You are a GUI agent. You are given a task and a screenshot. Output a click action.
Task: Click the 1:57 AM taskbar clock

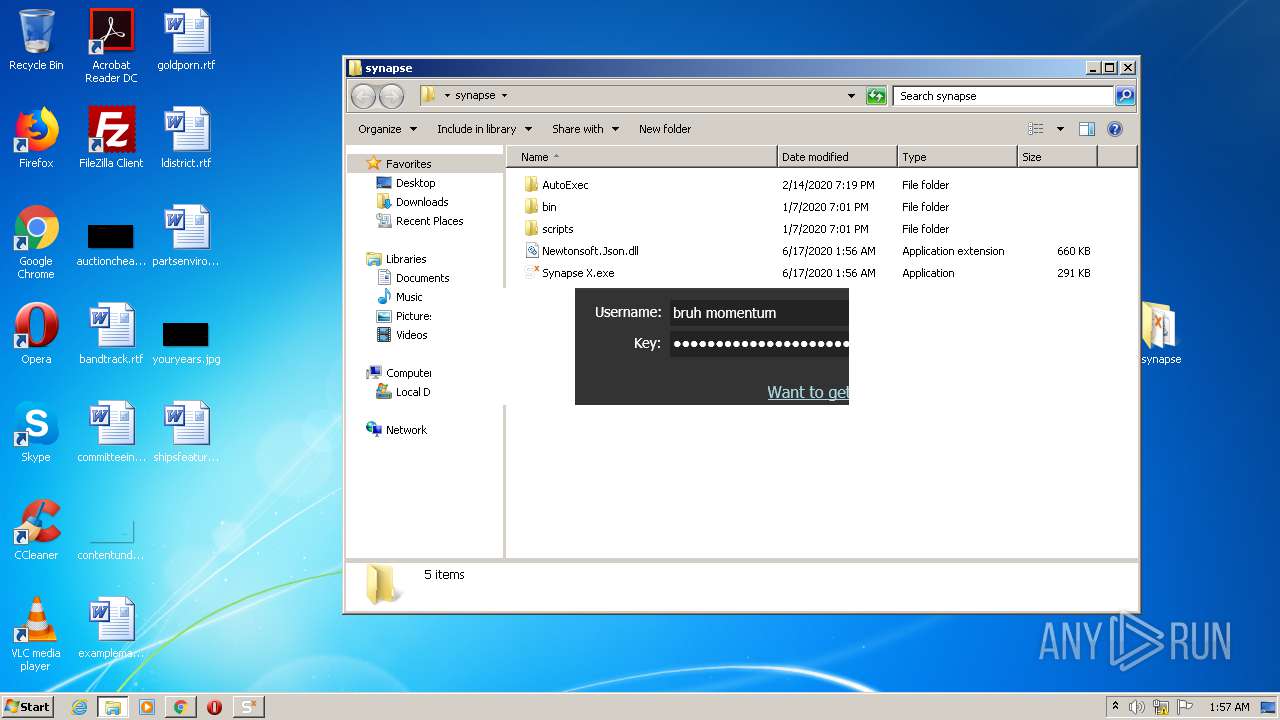coord(1229,707)
